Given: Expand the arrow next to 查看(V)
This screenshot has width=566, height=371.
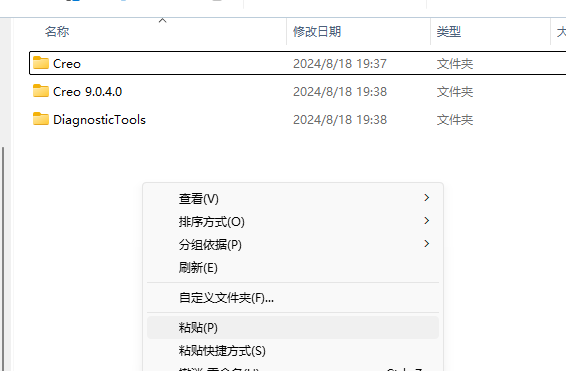Looking at the screenshot, I should 427,198.
